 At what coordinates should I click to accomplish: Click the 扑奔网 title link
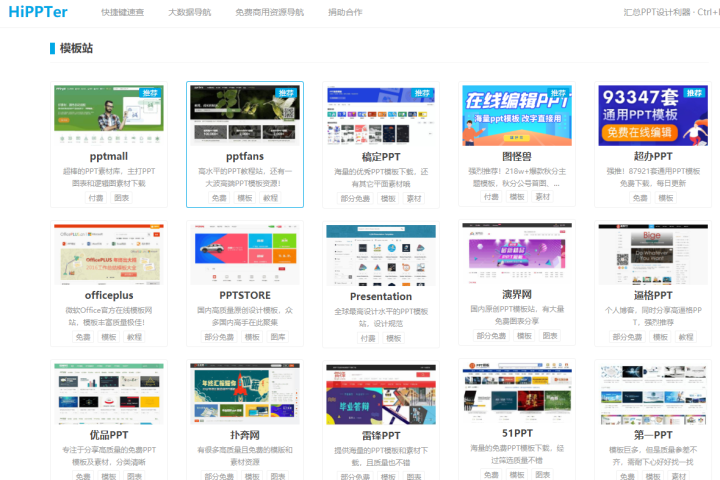[x=245, y=435]
